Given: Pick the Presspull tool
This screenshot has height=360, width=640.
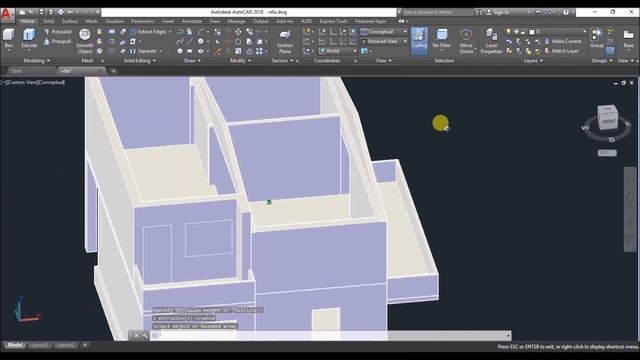Looking at the screenshot, I should click(58, 41).
